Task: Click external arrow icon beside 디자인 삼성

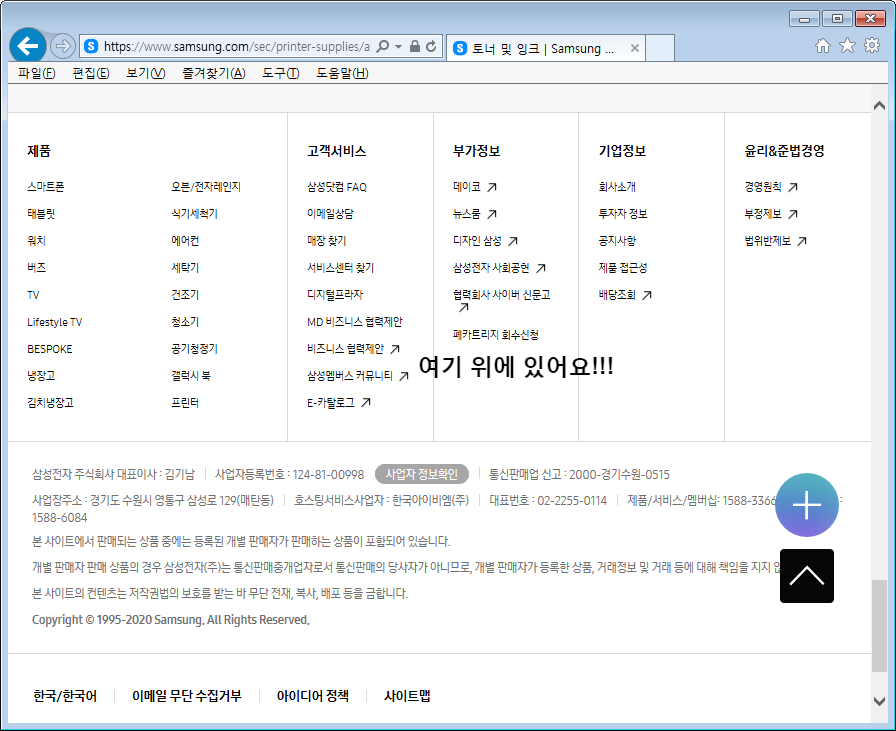Action: [x=513, y=241]
